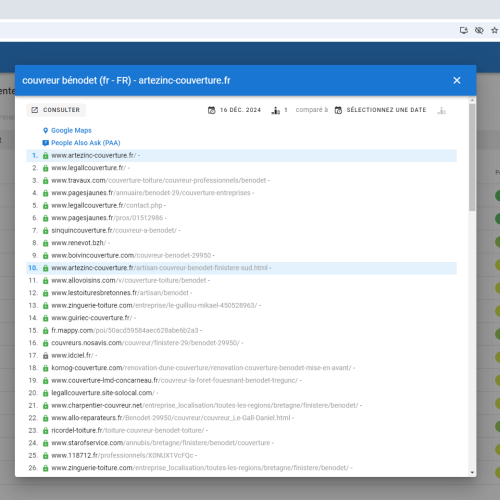The width and height of the screenshot is (500, 500).
Task: Select result 10 artisan-couvreur-benodet-finistere-sud.html
Action: 241,268
